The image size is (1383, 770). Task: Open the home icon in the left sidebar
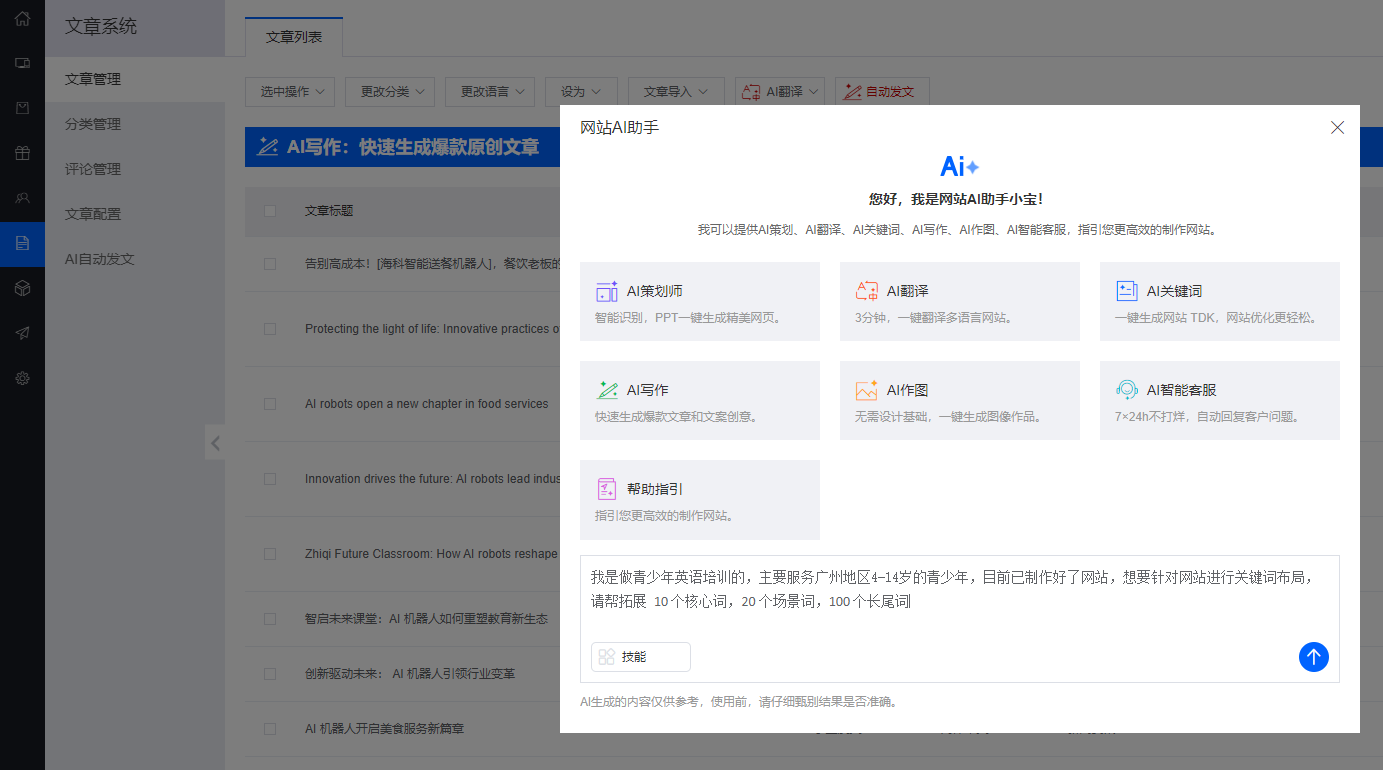tap(22, 18)
